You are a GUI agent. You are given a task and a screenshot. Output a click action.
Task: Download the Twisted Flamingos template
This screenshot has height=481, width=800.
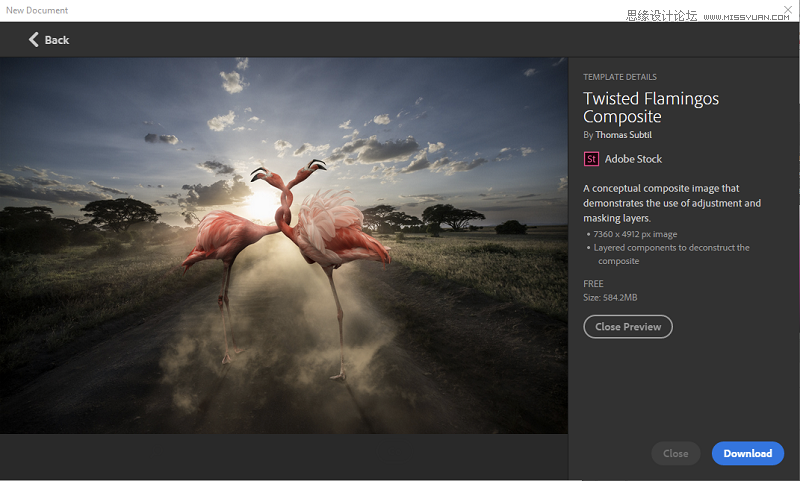point(747,453)
